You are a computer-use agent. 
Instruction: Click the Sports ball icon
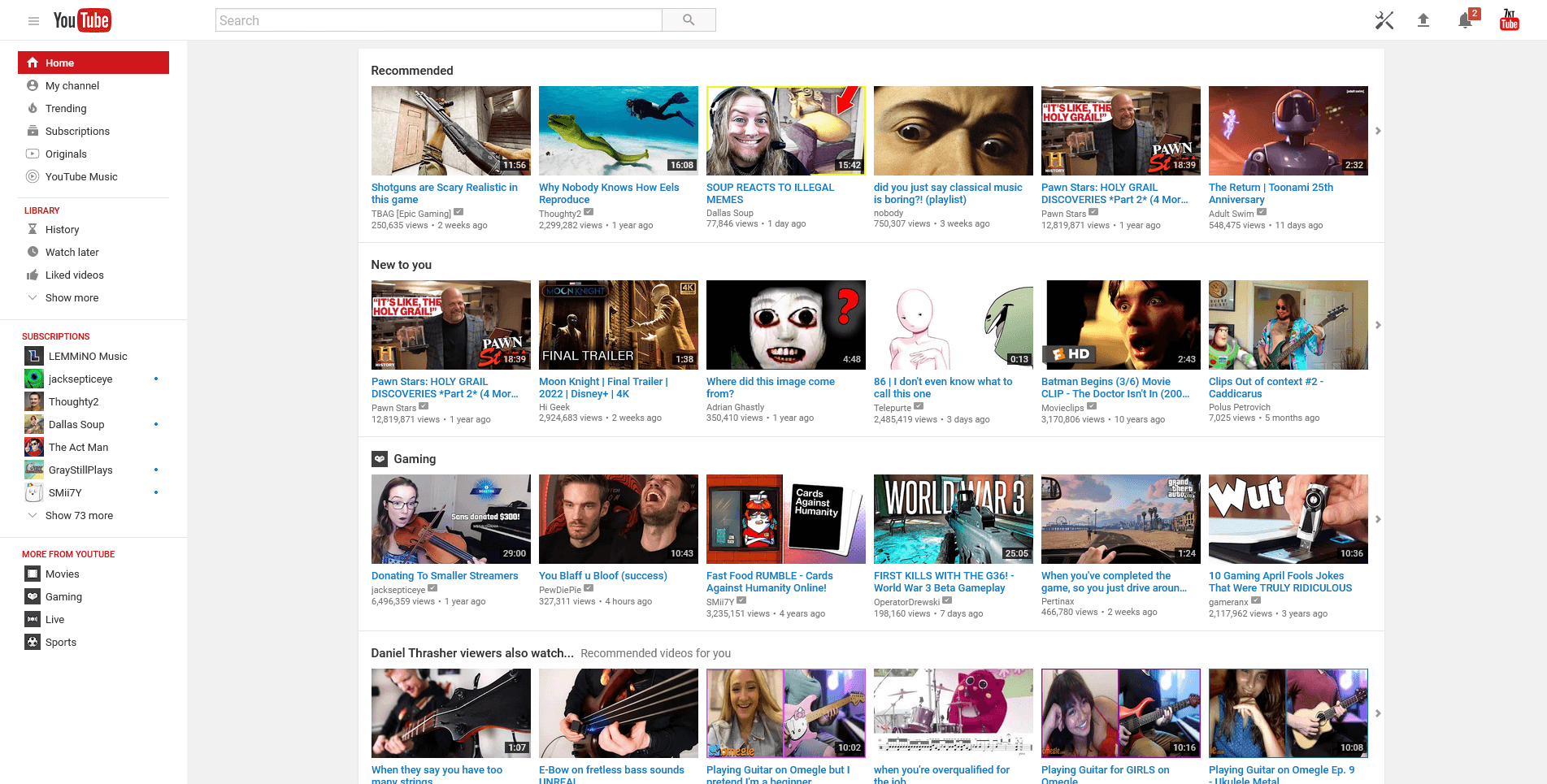(33, 642)
